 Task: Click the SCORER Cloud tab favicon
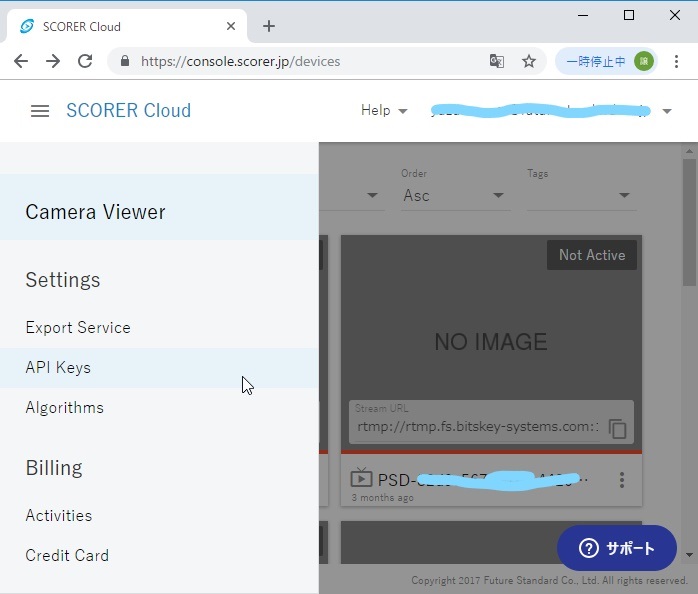[x=27, y=26]
